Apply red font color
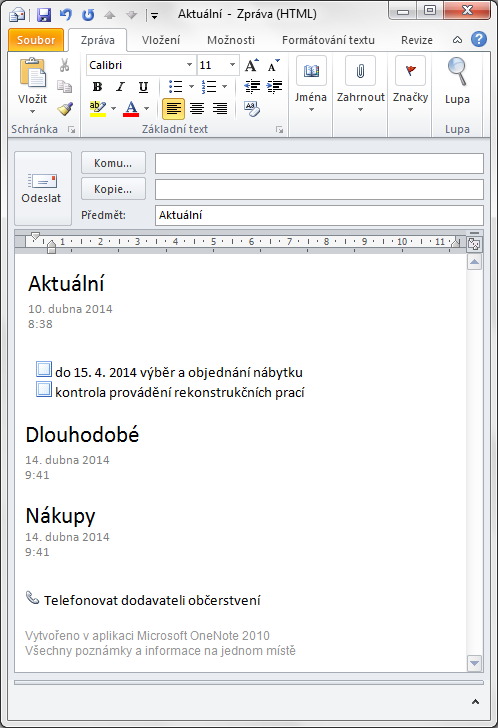This screenshot has width=498, height=728. (x=131, y=109)
